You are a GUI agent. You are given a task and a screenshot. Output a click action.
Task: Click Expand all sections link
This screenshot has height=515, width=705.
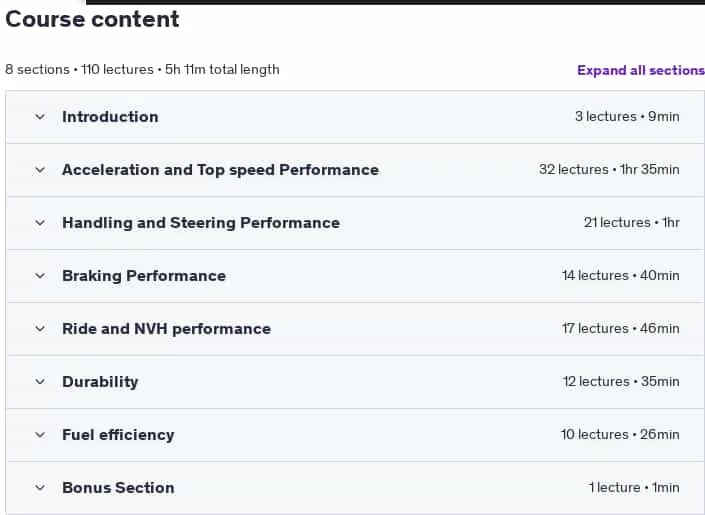tap(641, 70)
